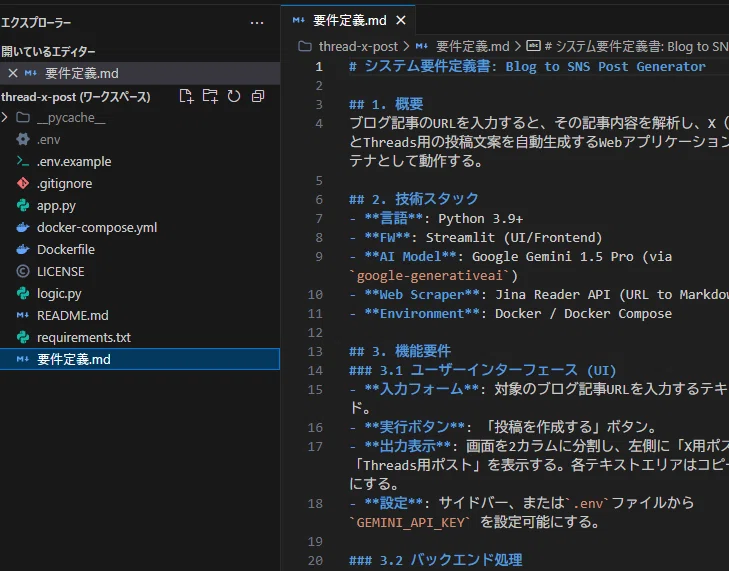Image resolution: width=729 pixels, height=571 pixels.
Task: Click the 'Docker / Docker Compose' text
Action: pyautogui.click(x=583, y=314)
